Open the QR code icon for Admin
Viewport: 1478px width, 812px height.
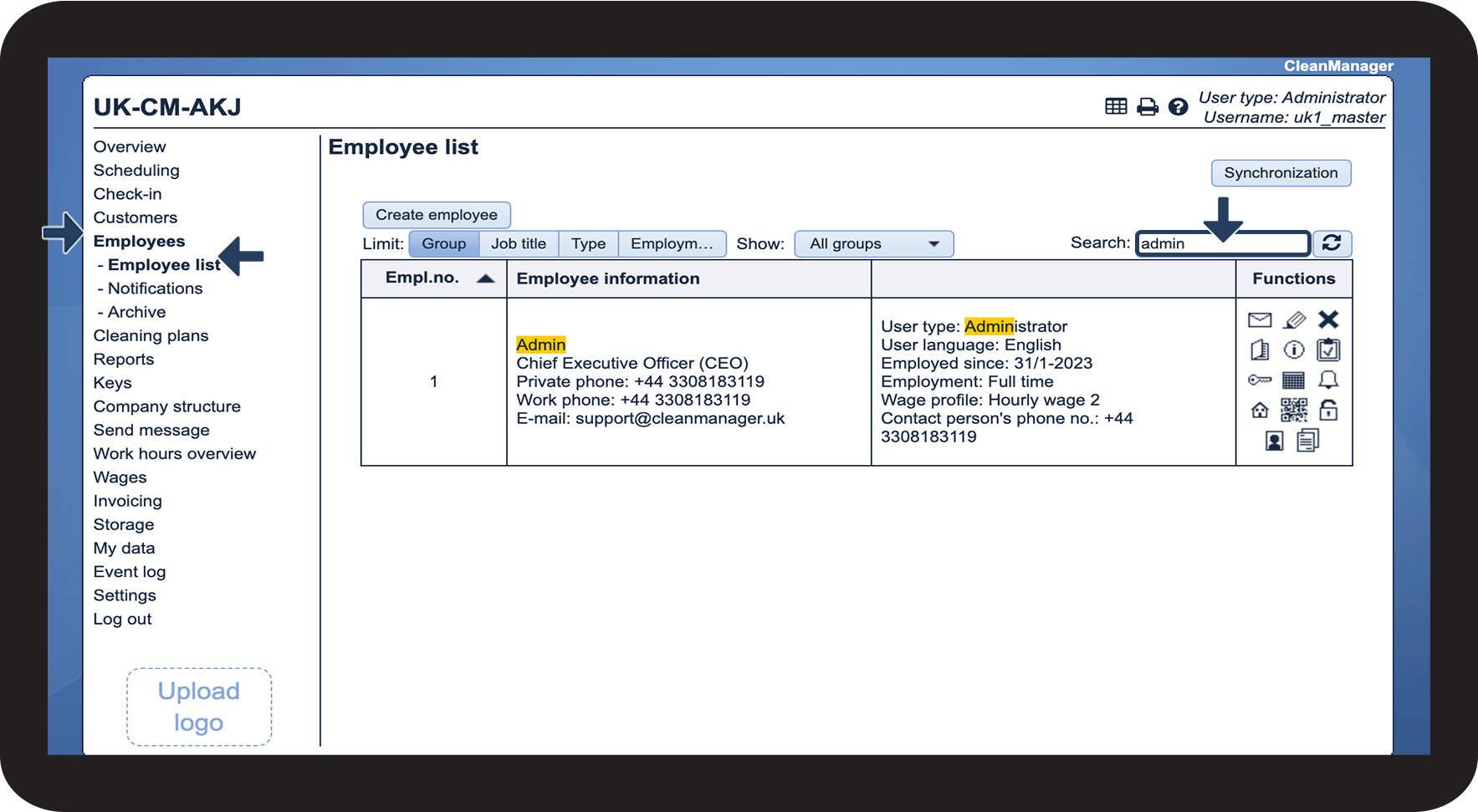tap(1294, 410)
